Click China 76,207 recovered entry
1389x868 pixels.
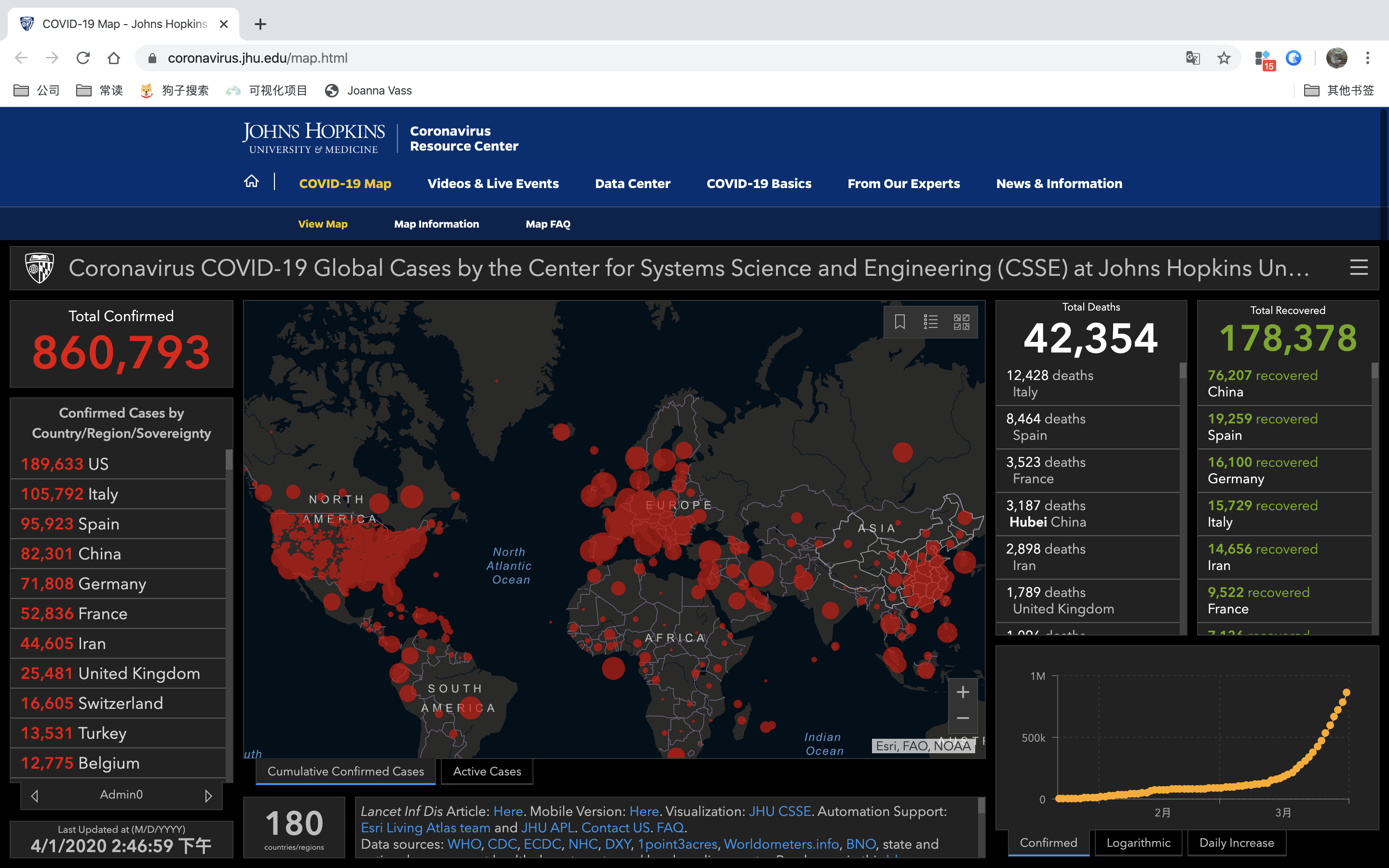coord(1284,383)
